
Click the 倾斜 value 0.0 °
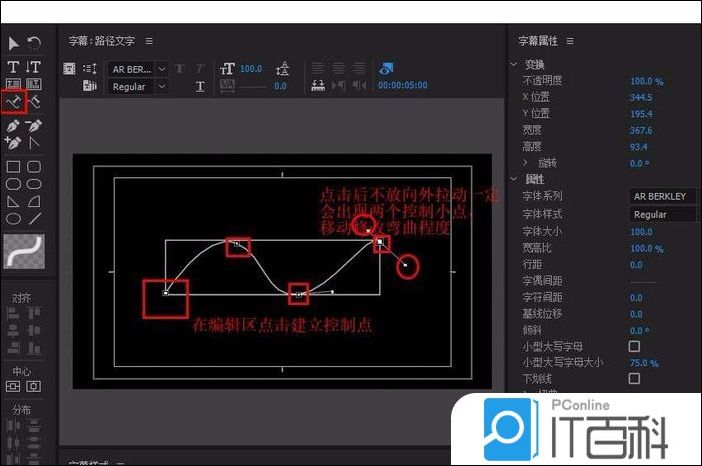[x=639, y=330]
